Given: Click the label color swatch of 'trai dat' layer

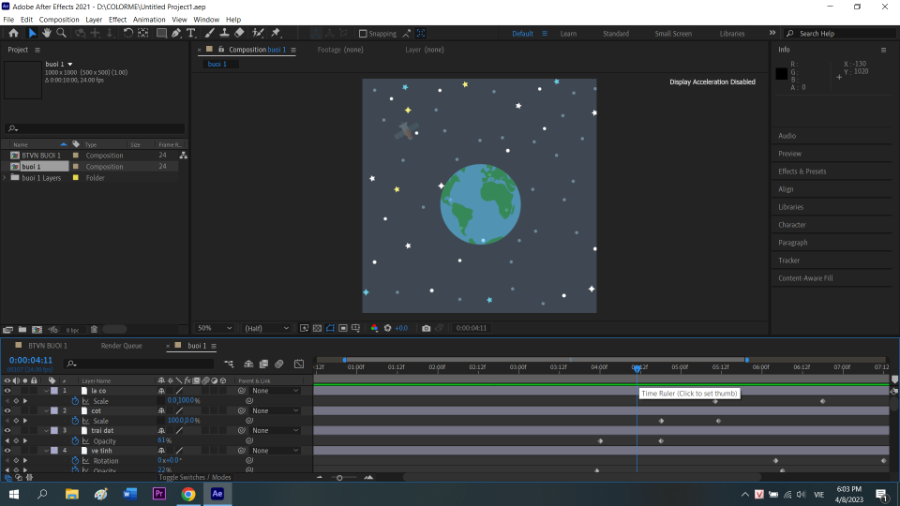Looking at the screenshot, I should pyautogui.click(x=55, y=430).
